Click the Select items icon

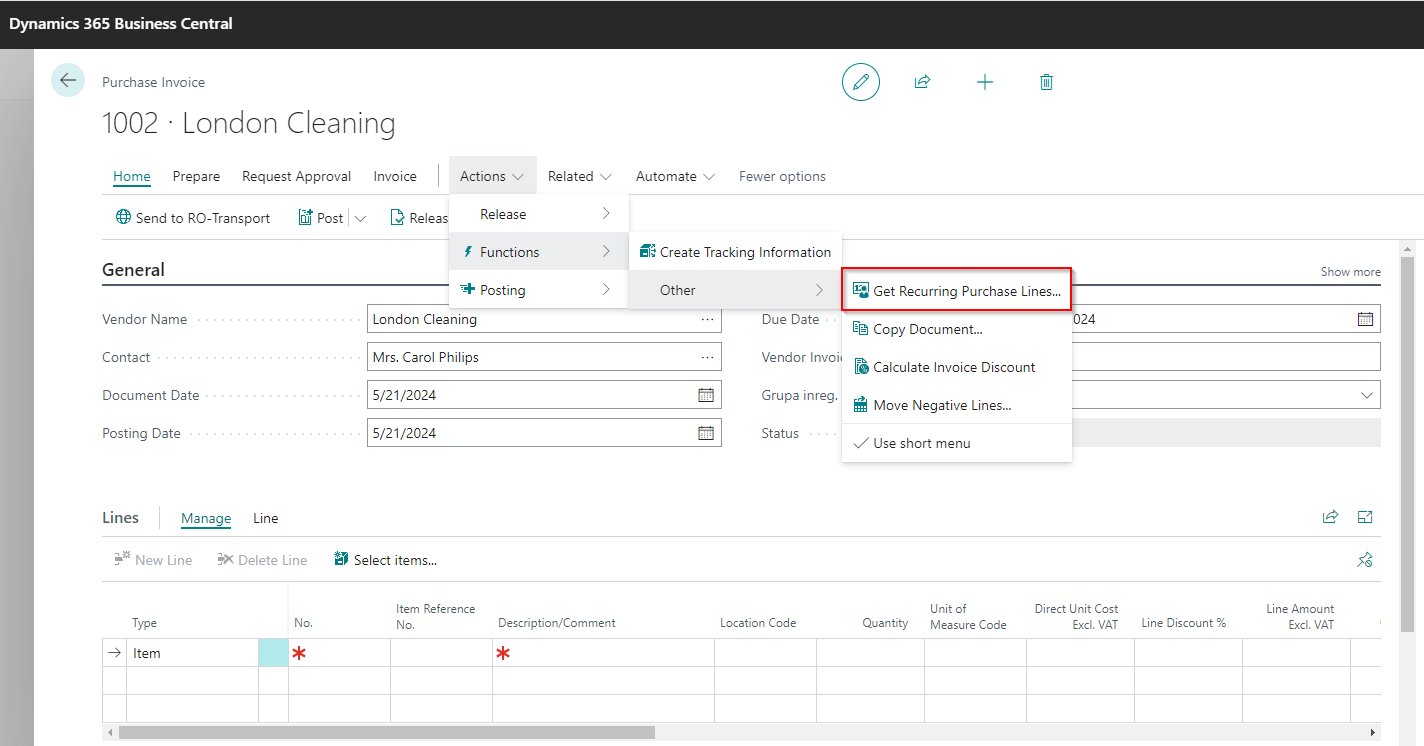(x=341, y=559)
